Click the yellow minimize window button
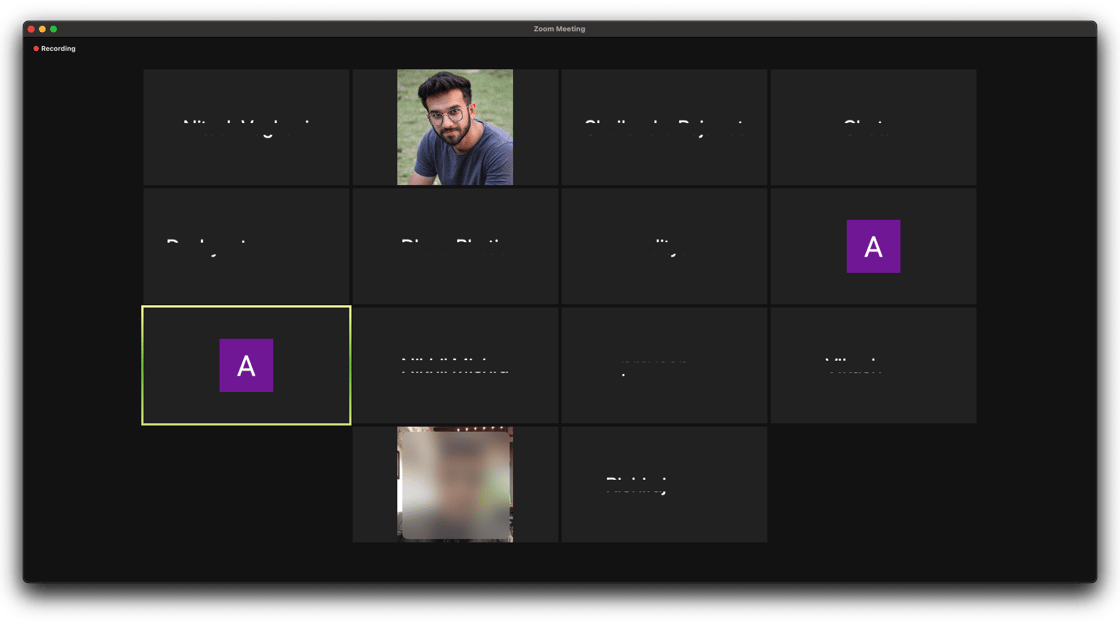The height and width of the screenshot is (624, 1120). point(42,29)
